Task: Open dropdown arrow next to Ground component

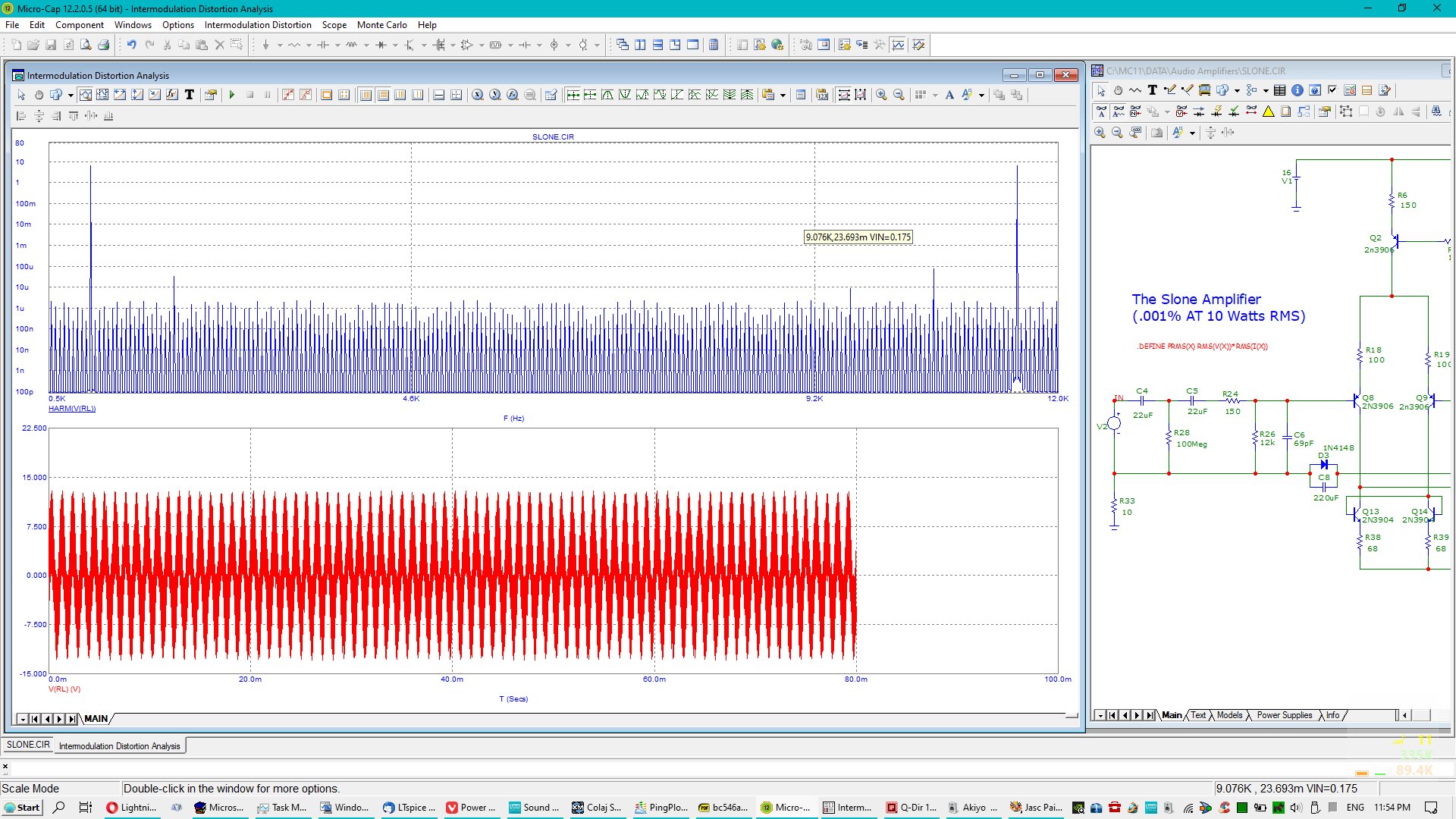Action: coord(279,45)
